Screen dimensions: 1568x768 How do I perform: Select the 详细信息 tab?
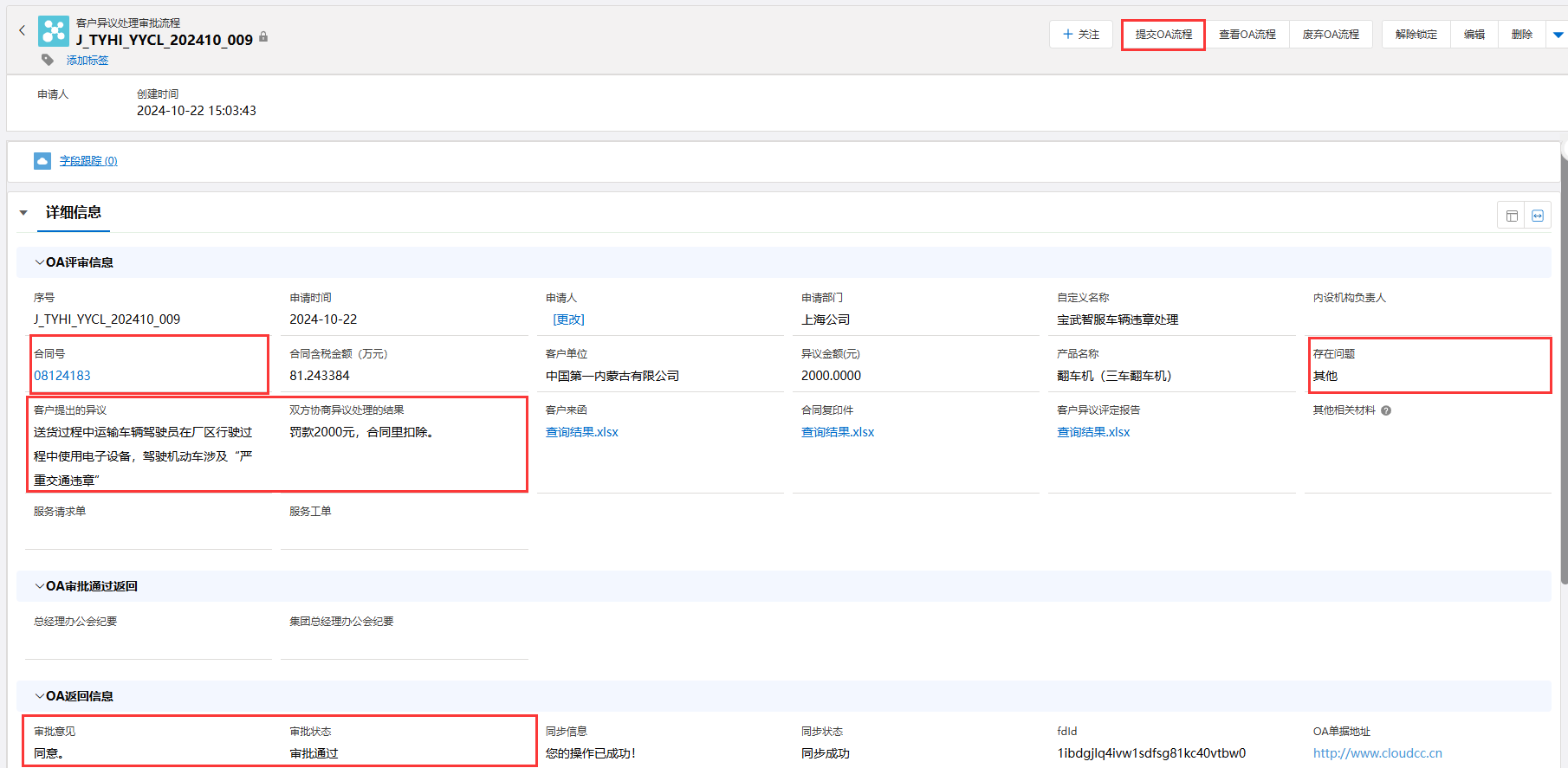(74, 213)
